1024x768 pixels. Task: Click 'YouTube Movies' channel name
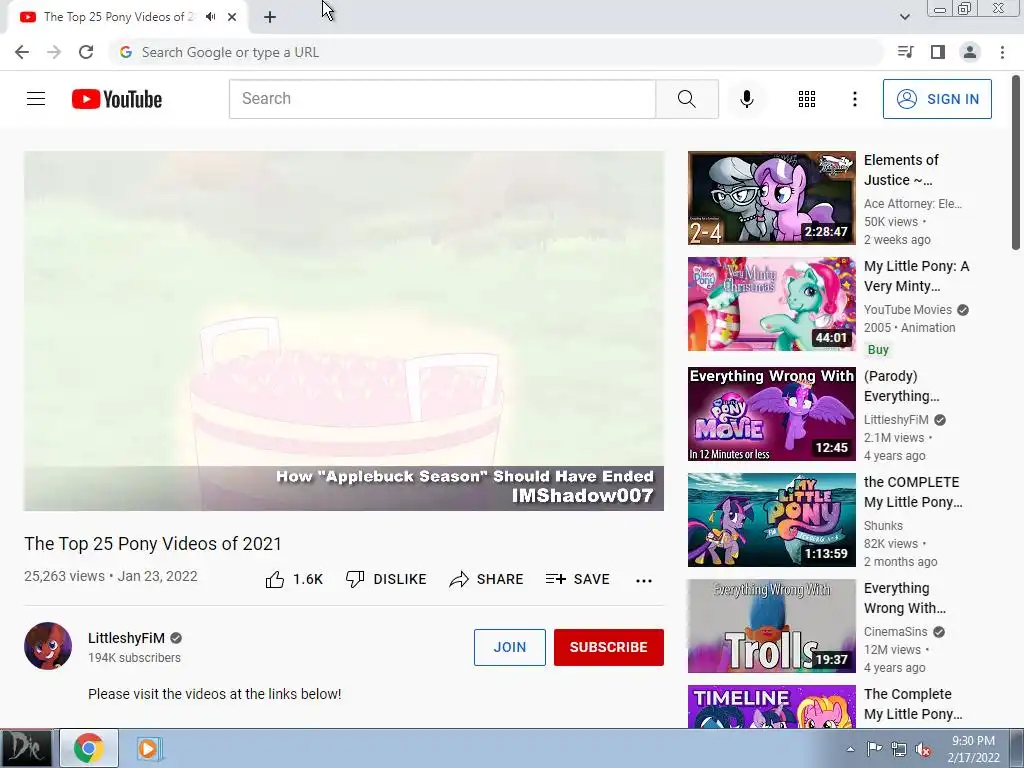(908, 310)
